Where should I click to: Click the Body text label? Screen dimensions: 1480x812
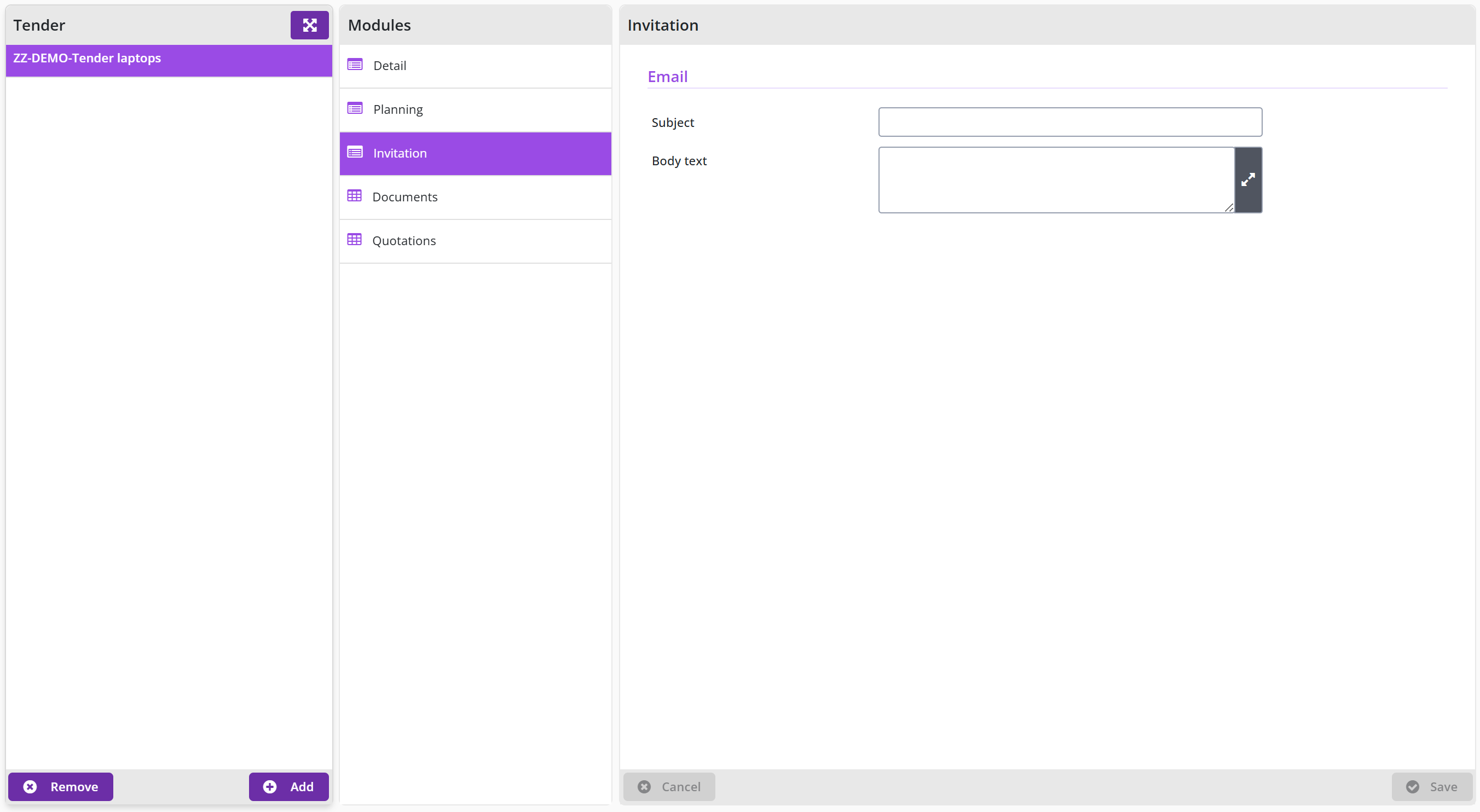[x=679, y=161]
